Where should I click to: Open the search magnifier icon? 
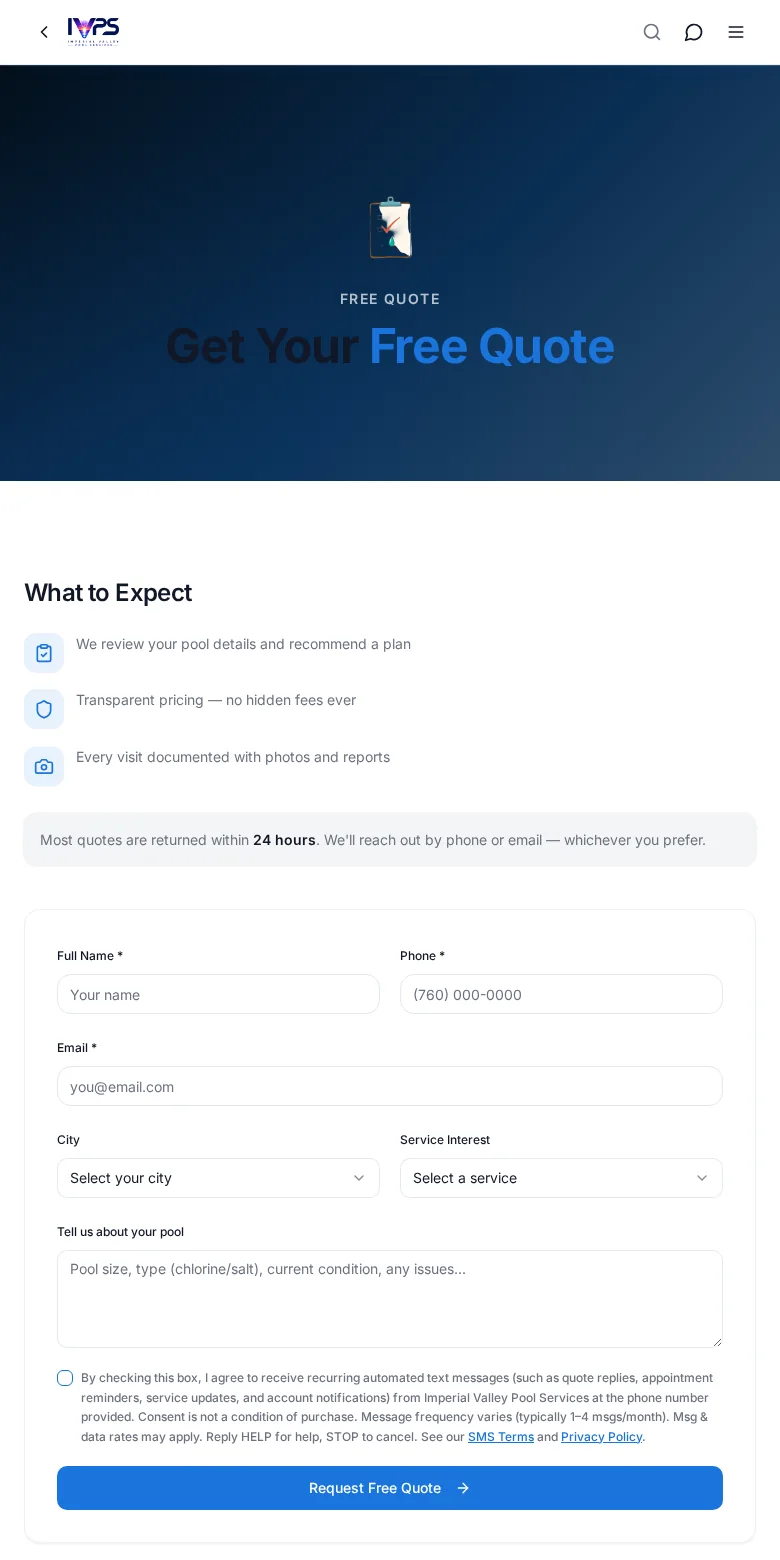652,32
